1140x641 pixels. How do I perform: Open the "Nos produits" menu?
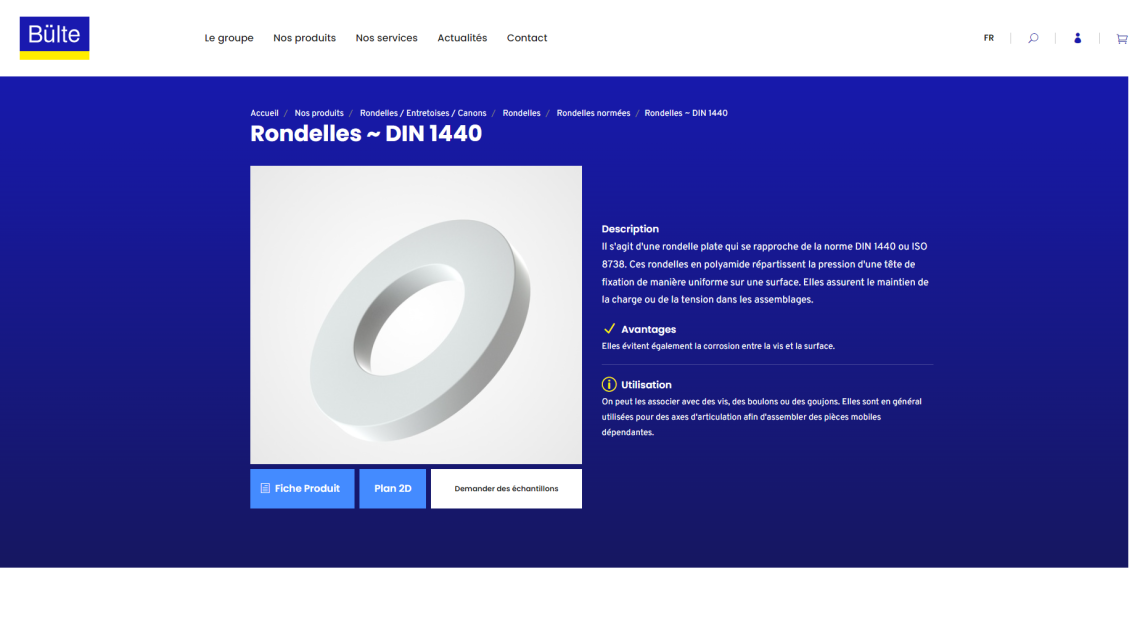tap(304, 38)
